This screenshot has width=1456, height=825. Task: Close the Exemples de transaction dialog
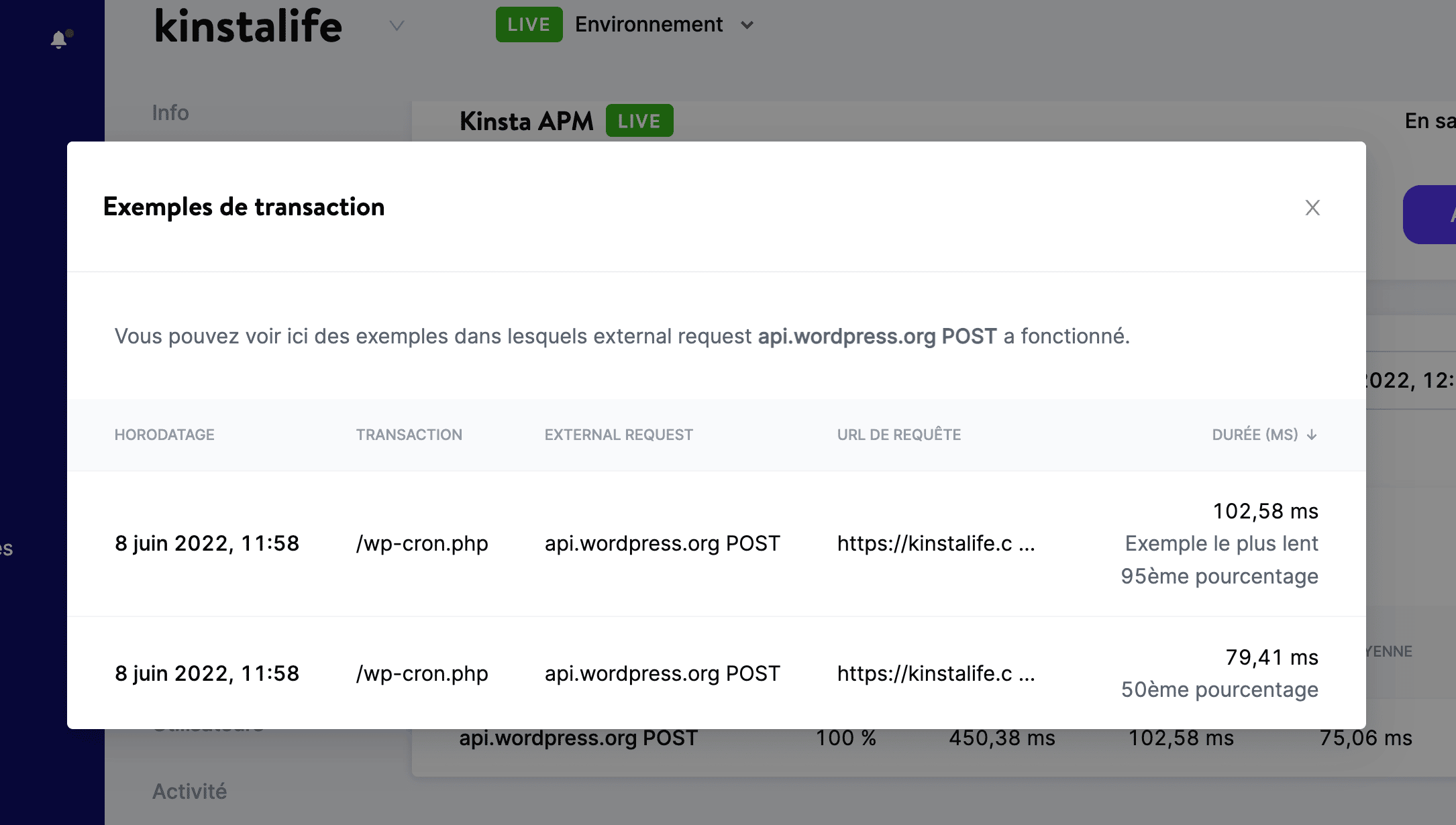[1312, 208]
